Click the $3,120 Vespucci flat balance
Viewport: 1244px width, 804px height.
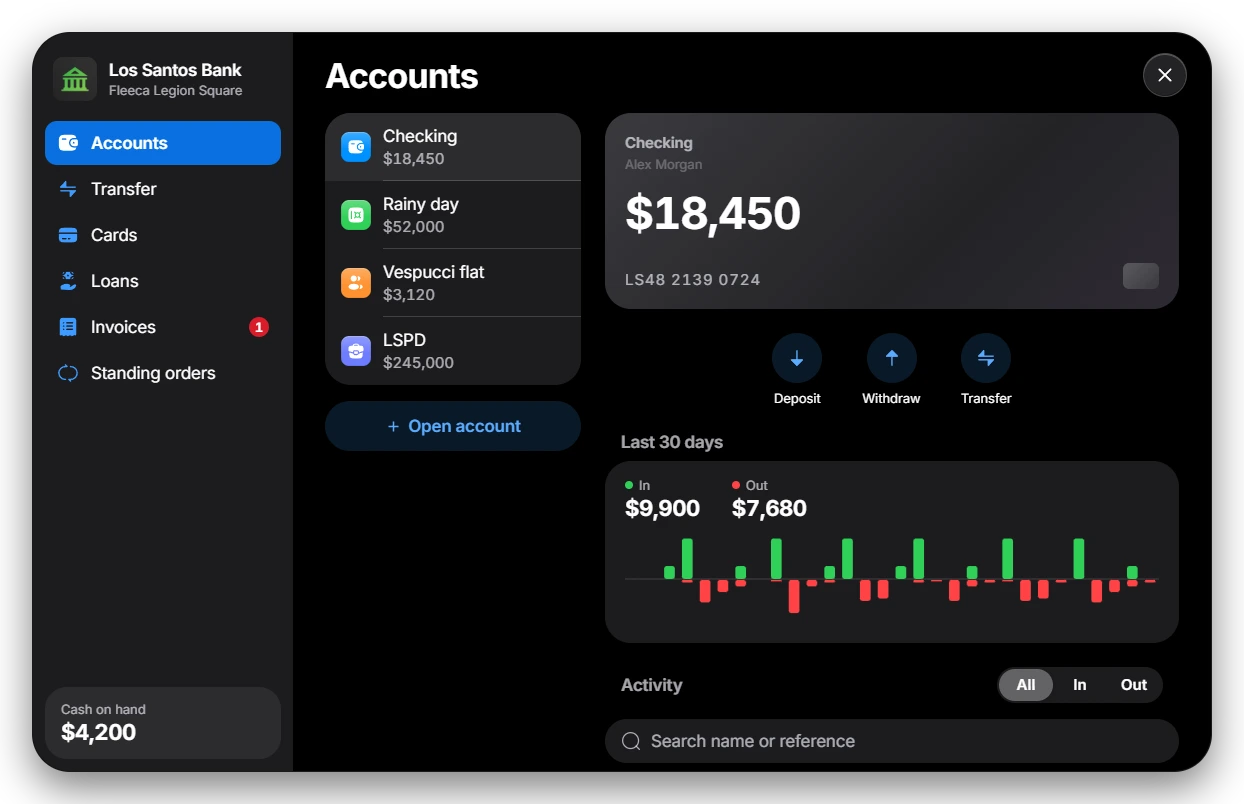pos(409,295)
